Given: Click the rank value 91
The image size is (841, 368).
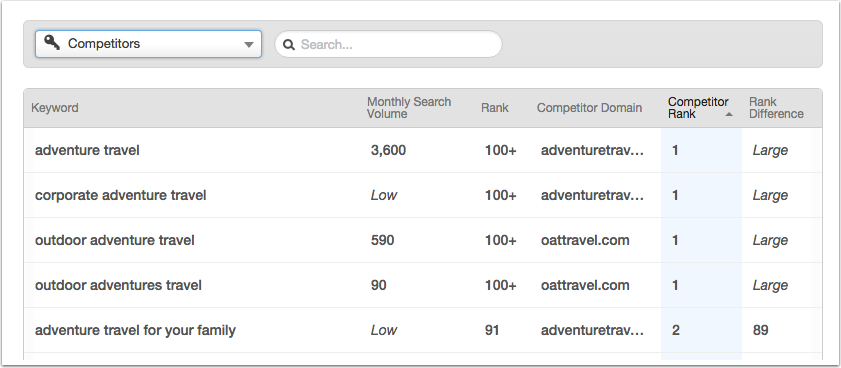Looking at the screenshot, I should [492, 330].
